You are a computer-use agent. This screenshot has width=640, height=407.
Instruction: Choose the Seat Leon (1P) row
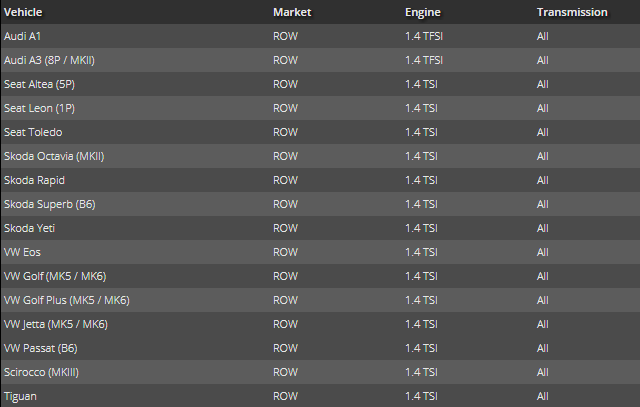click(39, 108)
